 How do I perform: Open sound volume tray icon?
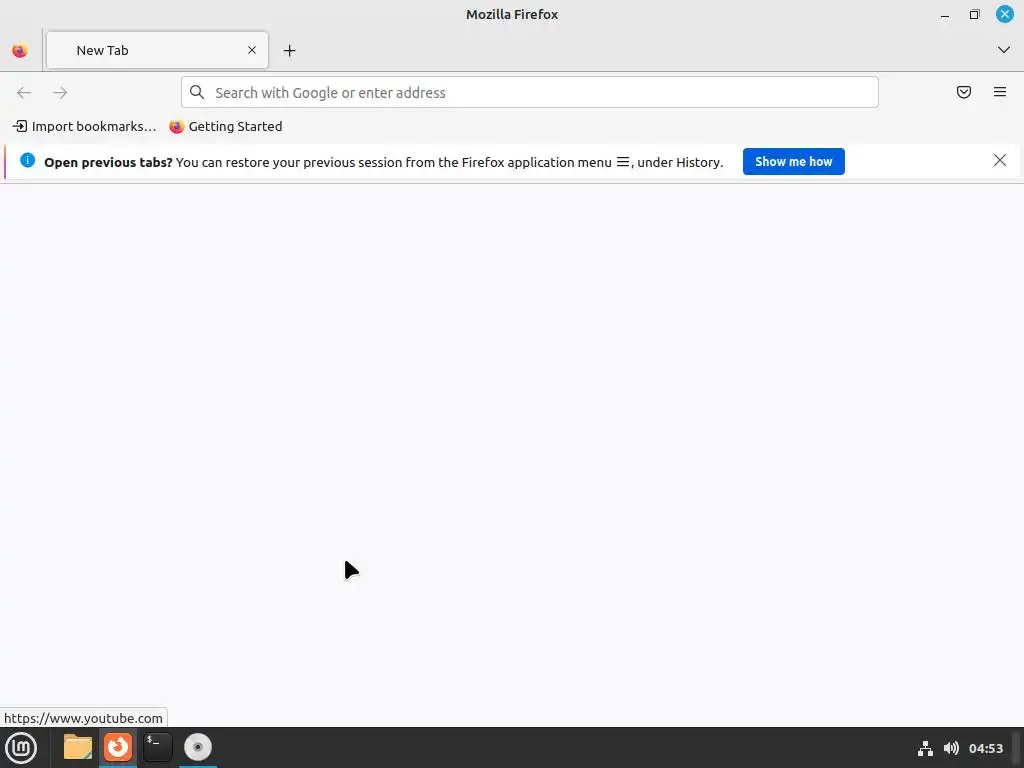tap(952, 748)
